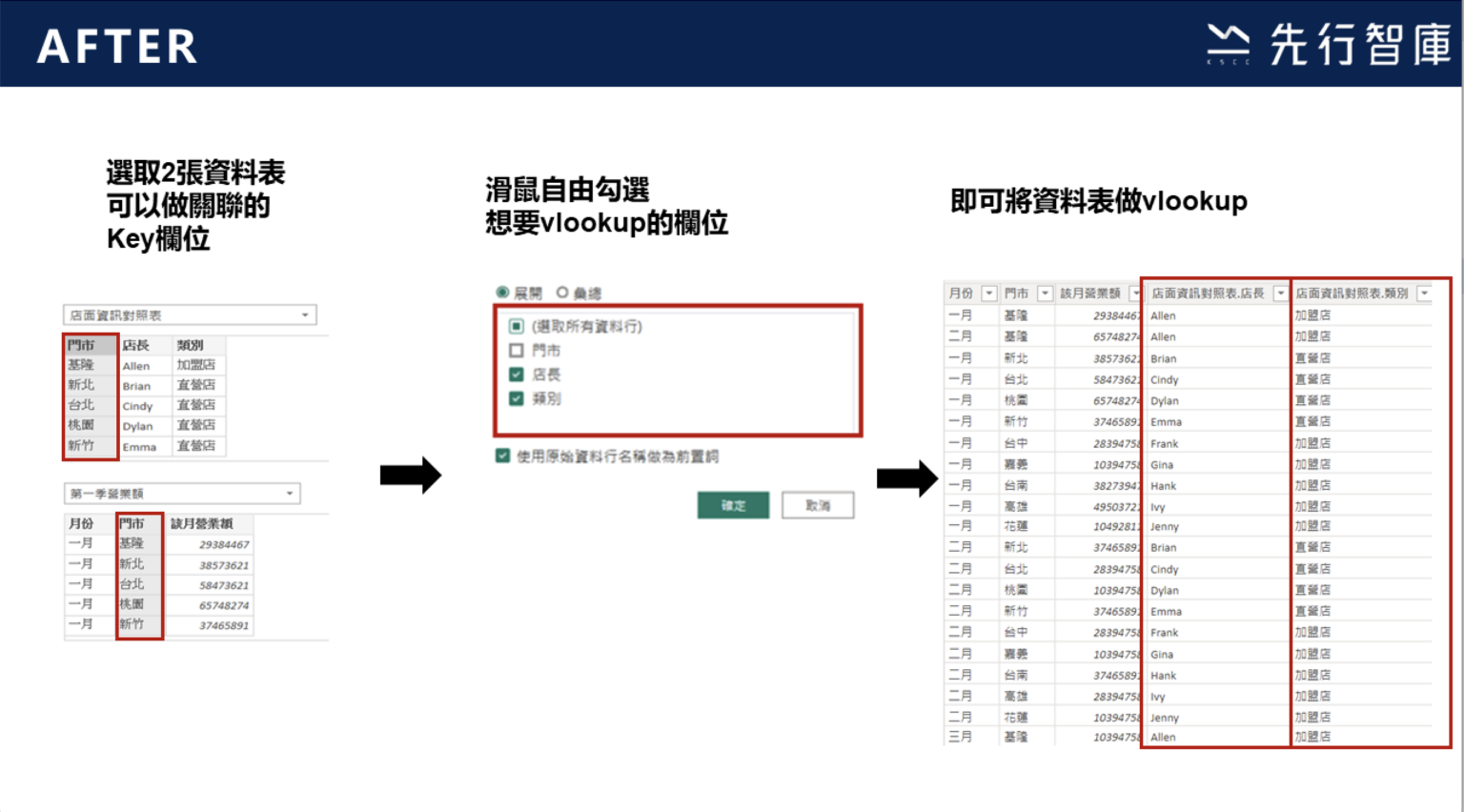Open the 月份 column filter dropdown

pyautogui.click(x=988, y=293)
